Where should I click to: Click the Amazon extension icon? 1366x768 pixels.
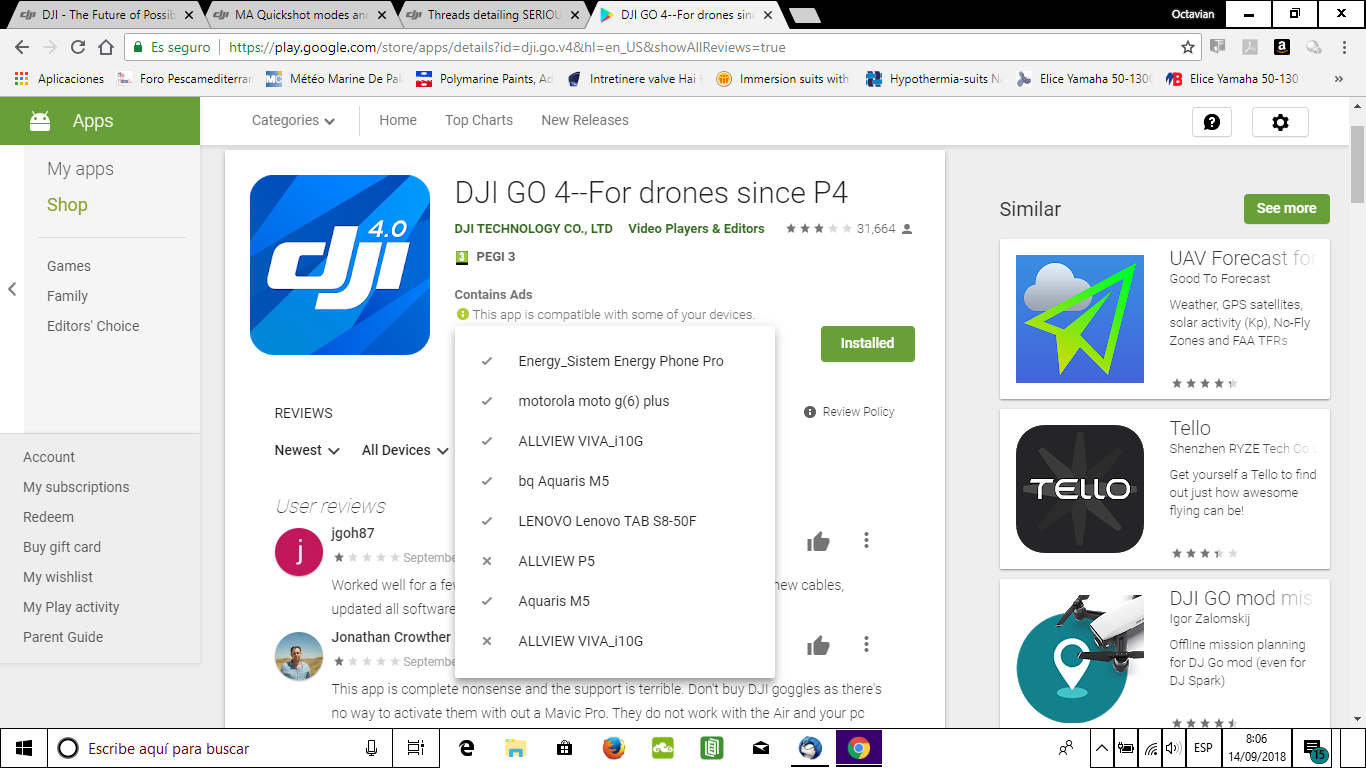[1281, 47]
